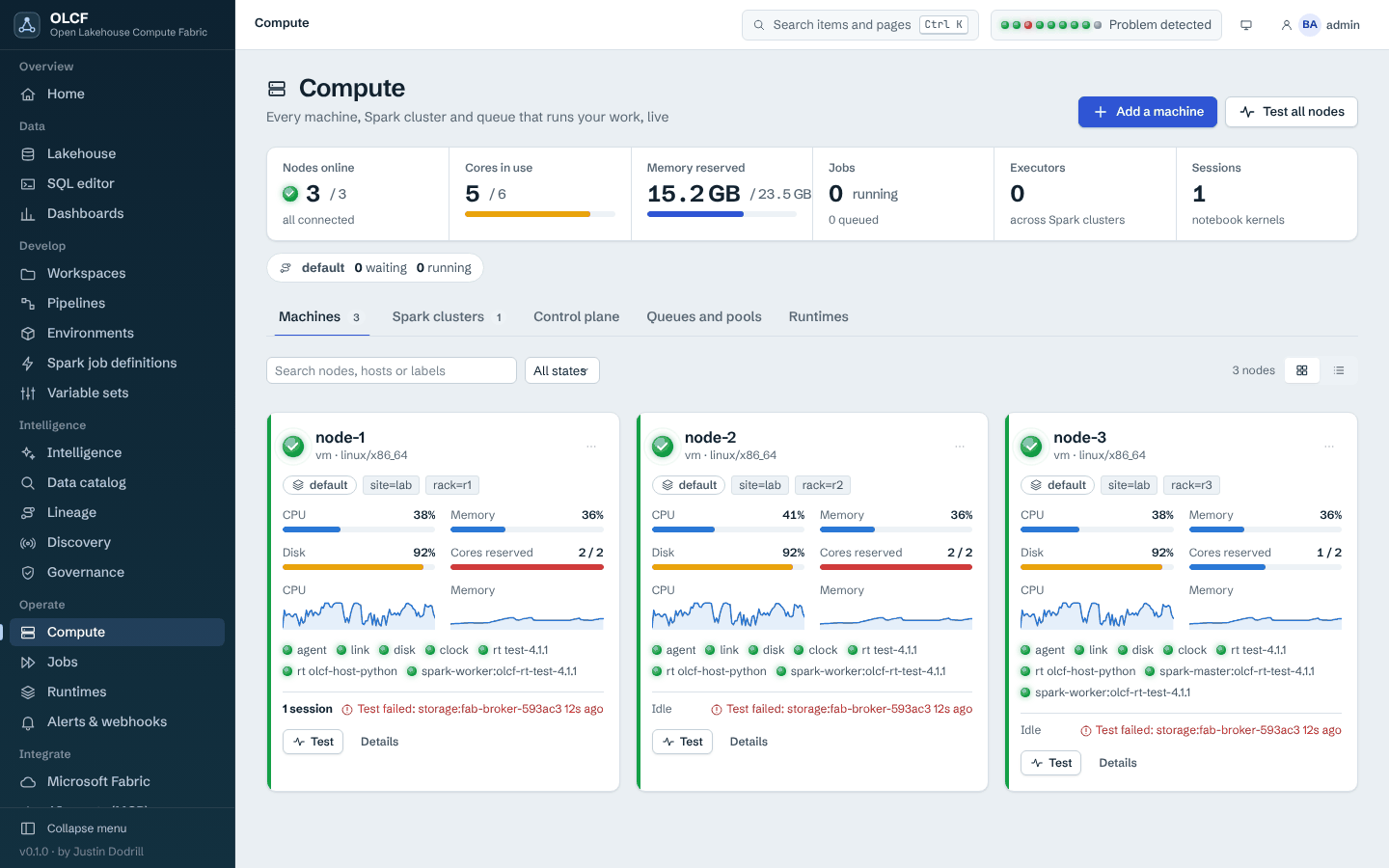
Task: Open the global search items and pages box
Action: [860, 25]
